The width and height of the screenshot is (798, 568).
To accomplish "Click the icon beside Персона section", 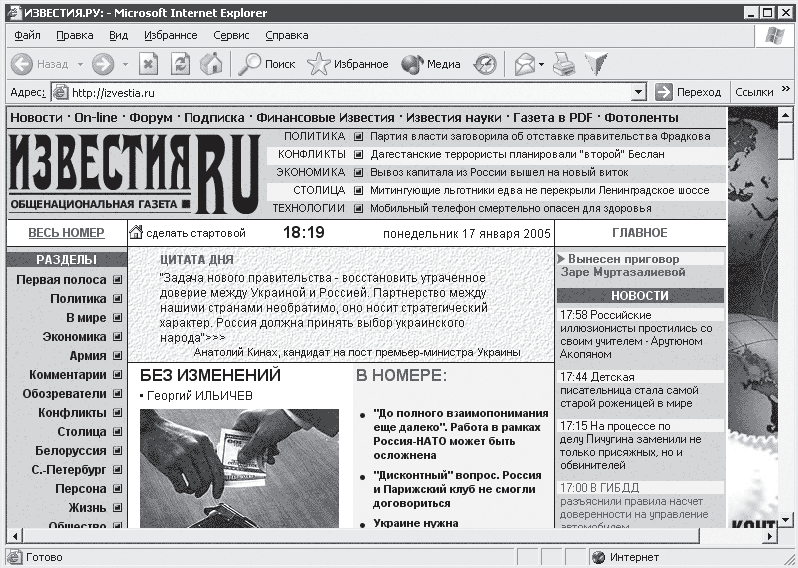I will click(x=118, y=489).
